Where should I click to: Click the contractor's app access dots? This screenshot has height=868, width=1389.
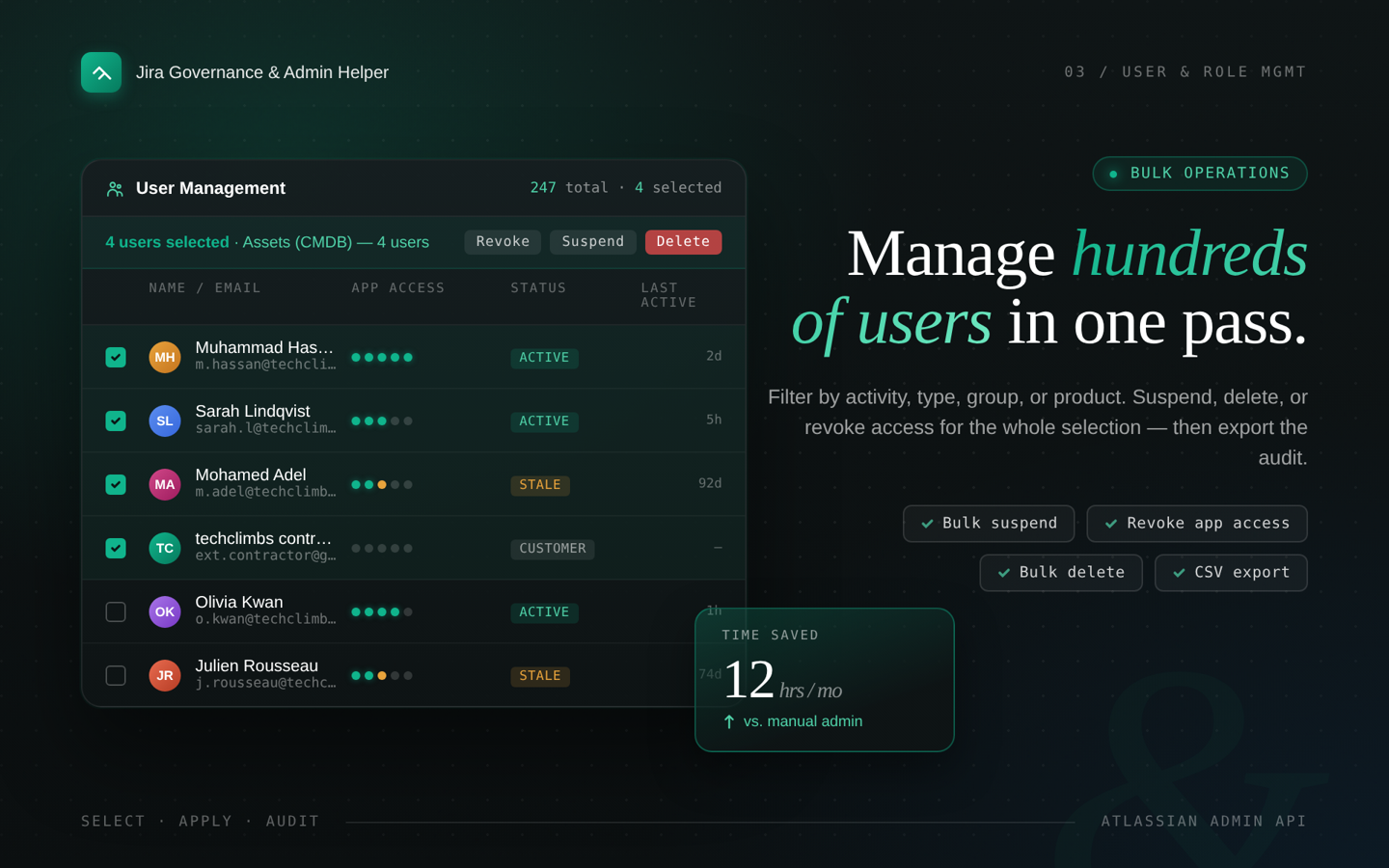click(x=382, y=549)
